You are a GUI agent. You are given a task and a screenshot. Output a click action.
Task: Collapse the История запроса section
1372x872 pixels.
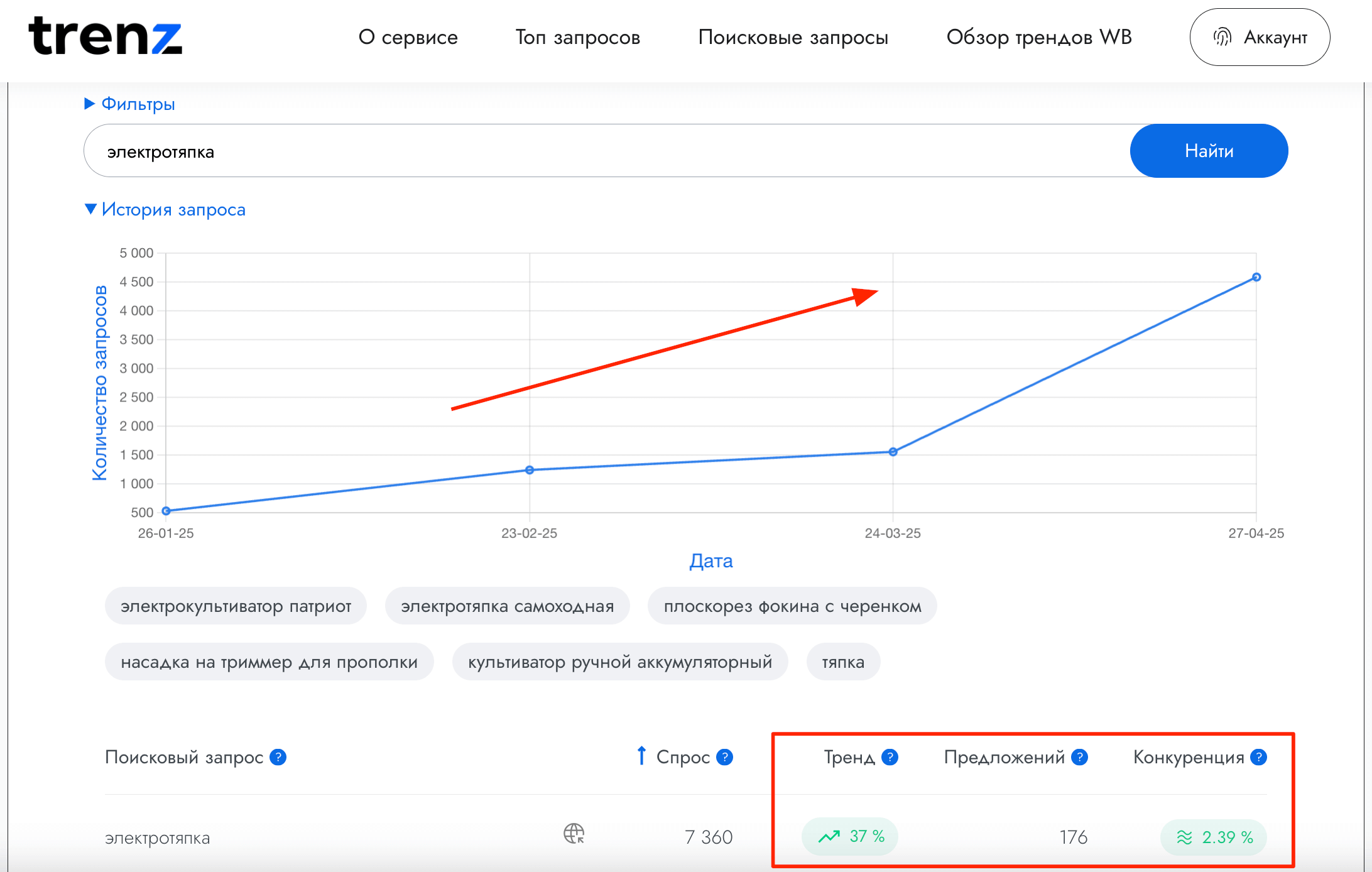tap(165, 209)
